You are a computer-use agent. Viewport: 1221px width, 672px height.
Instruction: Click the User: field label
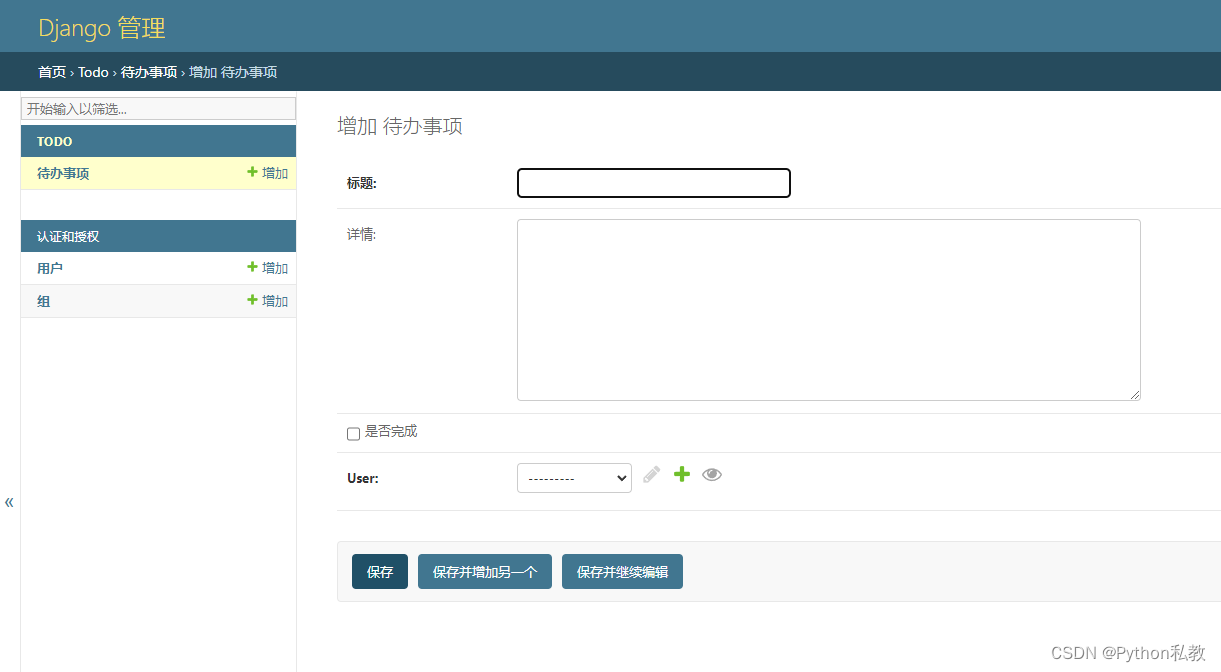363,478
